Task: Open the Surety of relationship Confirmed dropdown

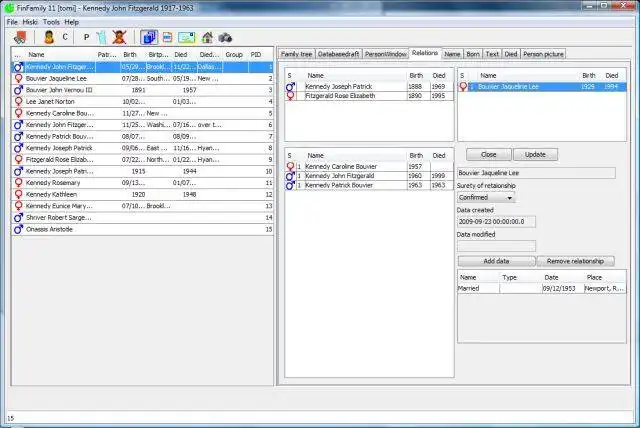Action: [x=486, y=197]
